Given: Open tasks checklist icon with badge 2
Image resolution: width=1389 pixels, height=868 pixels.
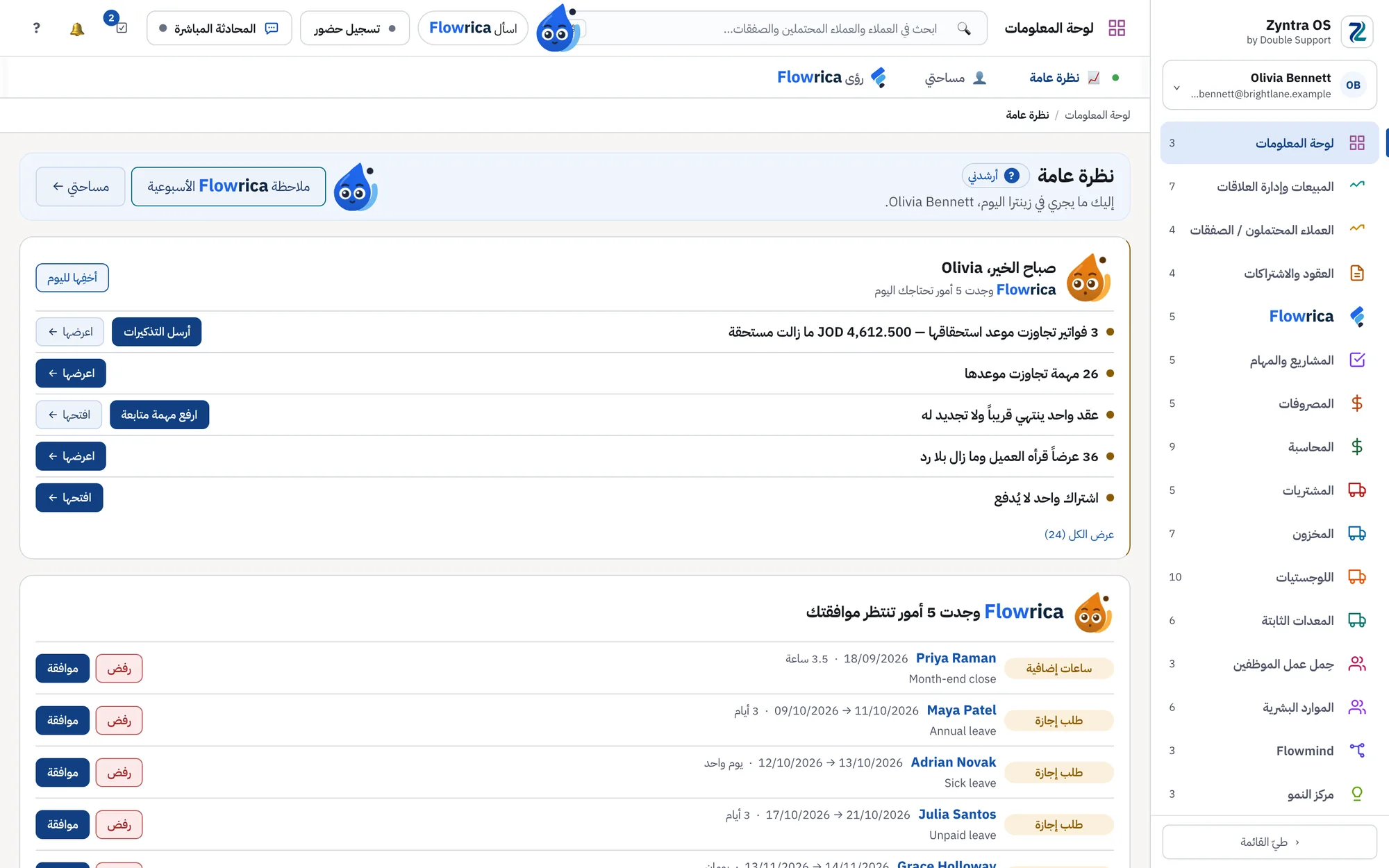Looking at the screenshot, I should [x=122, y=28].
